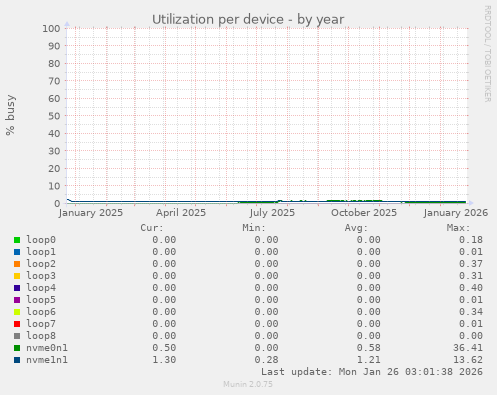Click loop4 max value 0.40

[471, 288]
